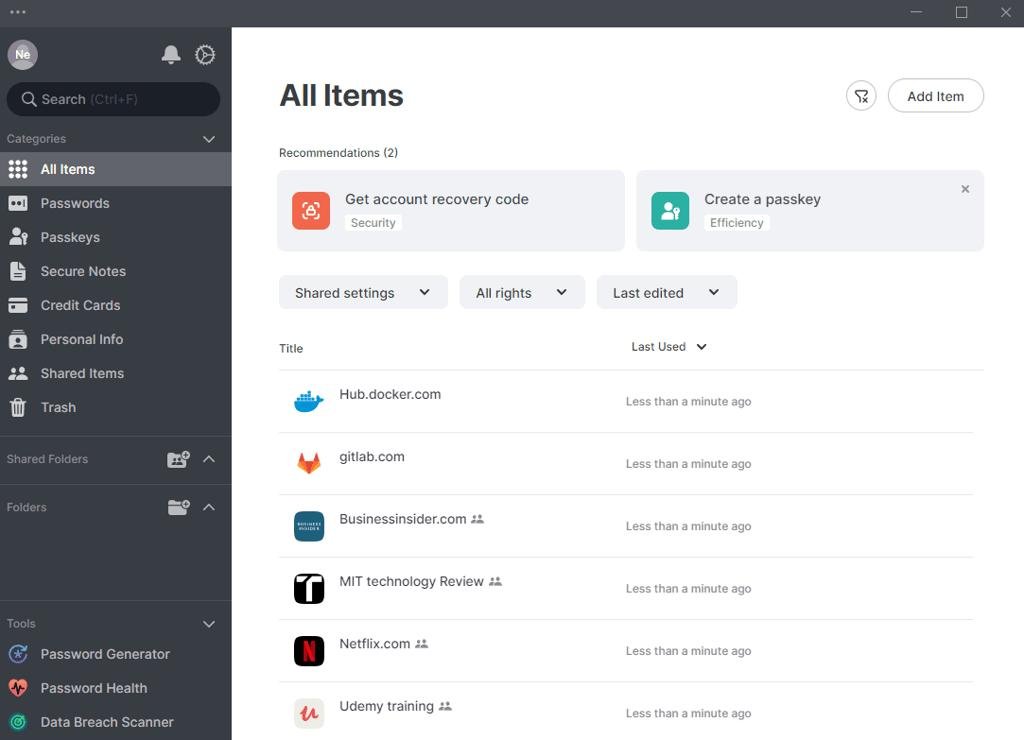Open the Last Used column sort dropdown
The height and width of the screenshot is (740, 1024).
669,347
